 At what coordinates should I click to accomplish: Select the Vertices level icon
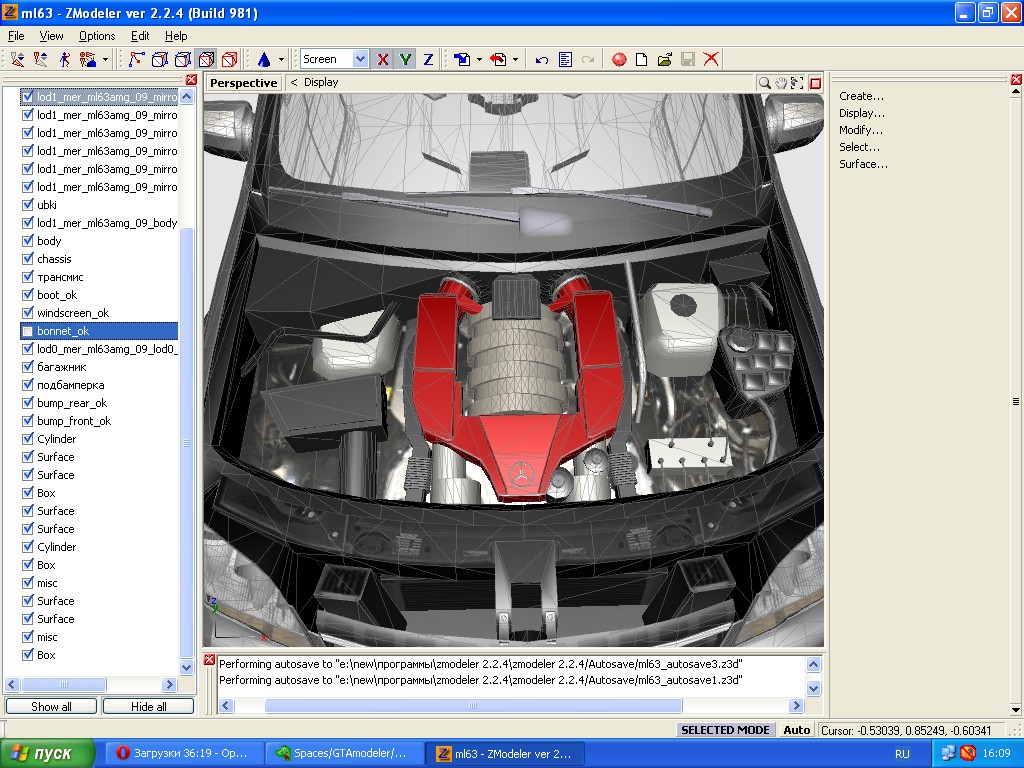click(x=136, y=59)
